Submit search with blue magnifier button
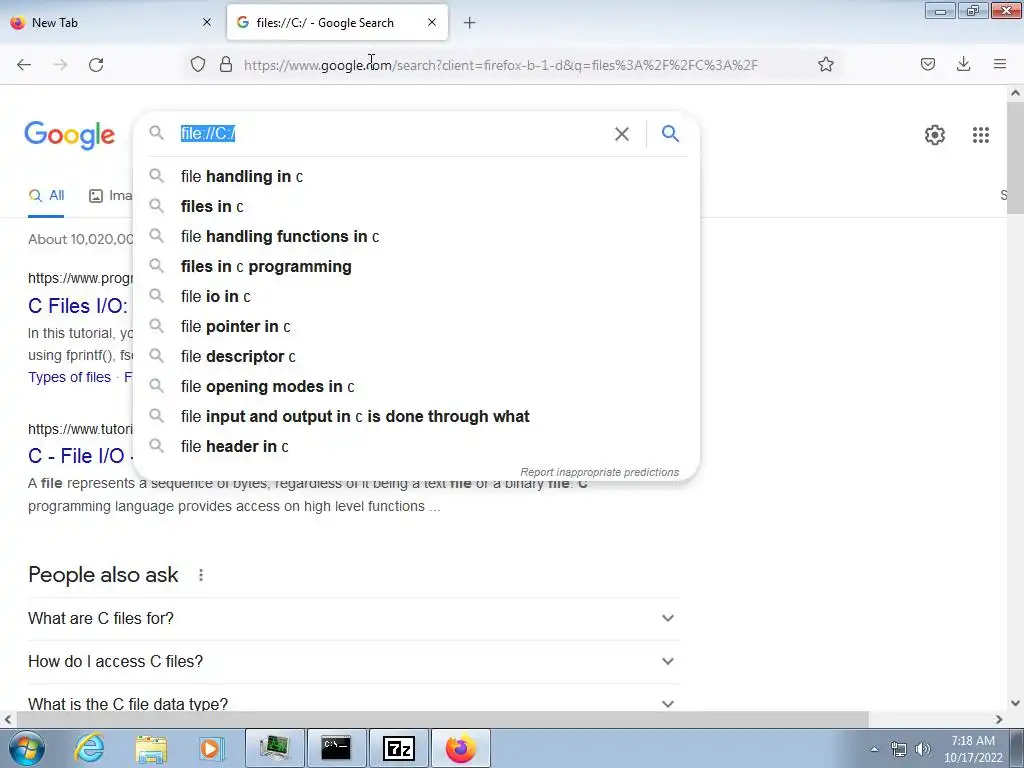The width and height of the screenshot is (1024, 768). pos(670,134)
